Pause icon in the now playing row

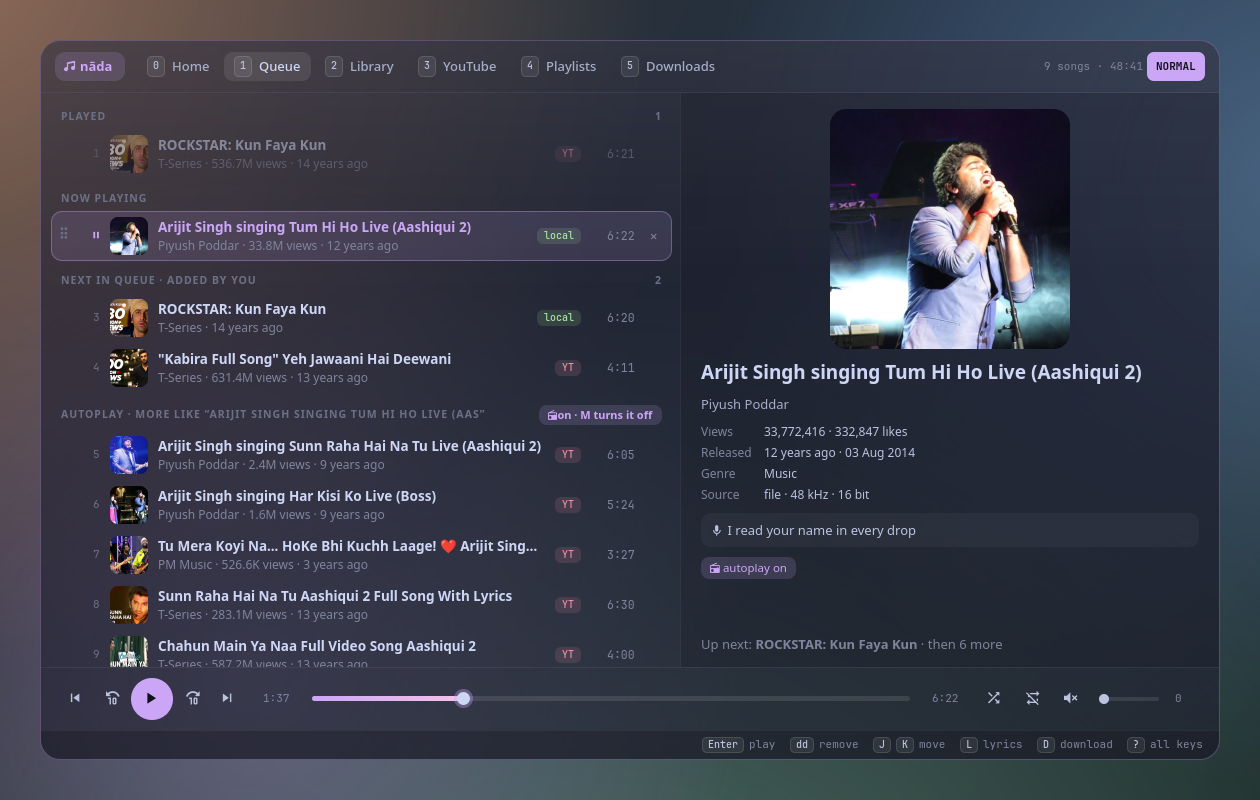click(96, 236)
